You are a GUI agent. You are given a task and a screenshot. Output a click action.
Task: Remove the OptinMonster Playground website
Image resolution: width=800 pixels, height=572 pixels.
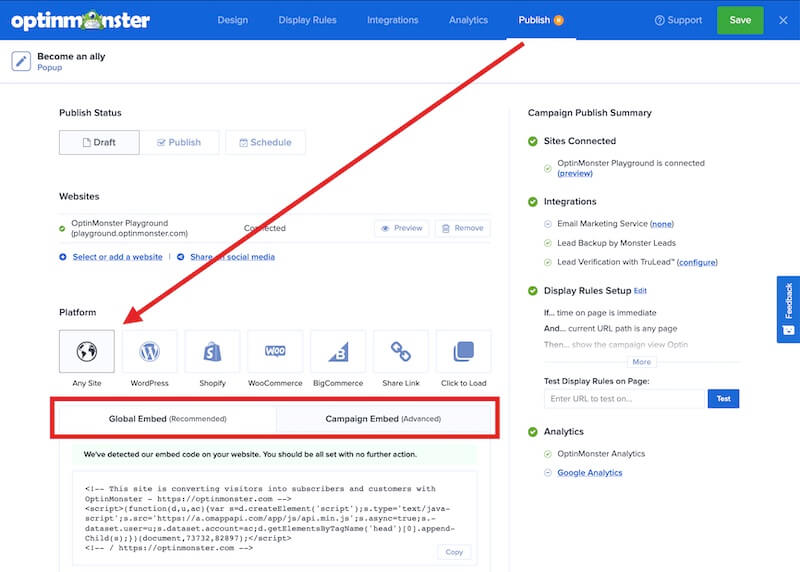tap(462, 228)
